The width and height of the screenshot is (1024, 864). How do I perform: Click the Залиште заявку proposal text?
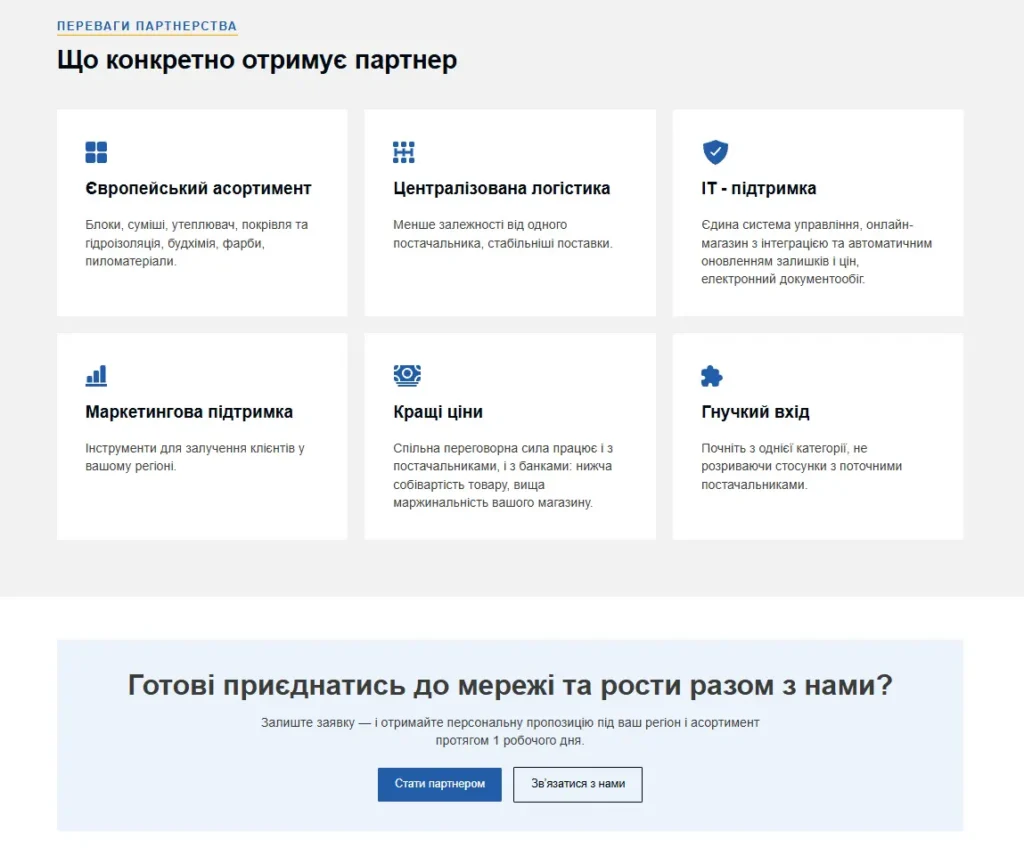pos(510,731)
